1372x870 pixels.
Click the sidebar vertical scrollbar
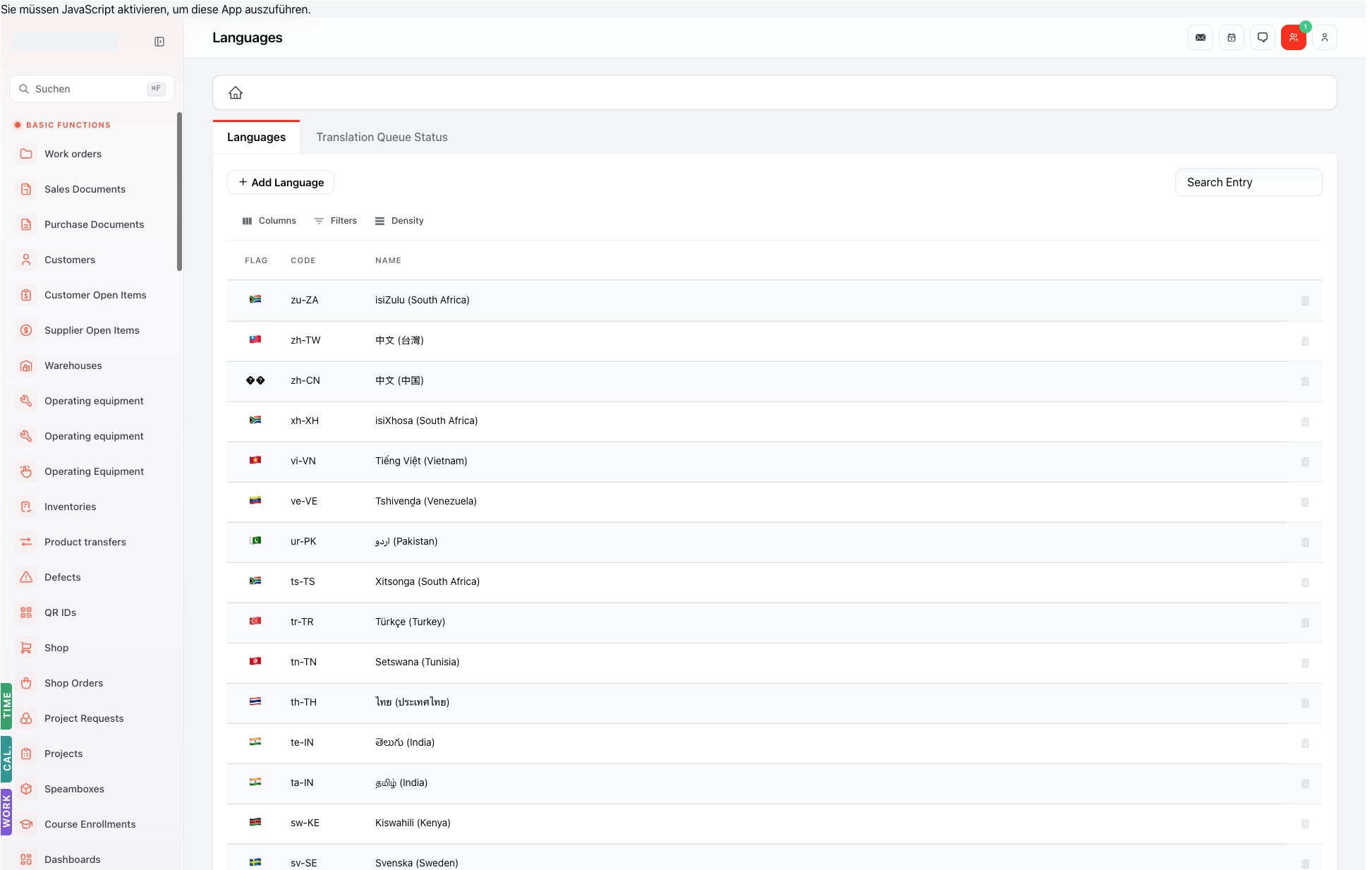click(x=179, y=191)
